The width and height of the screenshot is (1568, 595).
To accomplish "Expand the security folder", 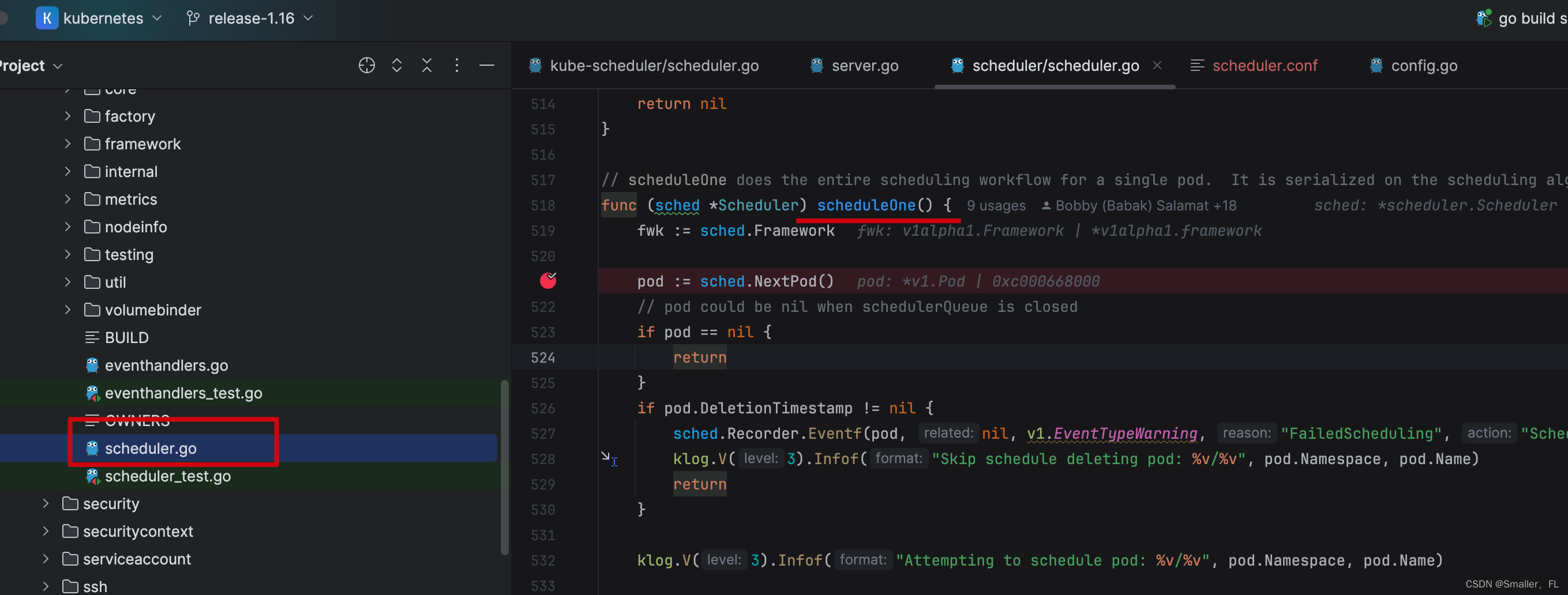I will point(46,503).
